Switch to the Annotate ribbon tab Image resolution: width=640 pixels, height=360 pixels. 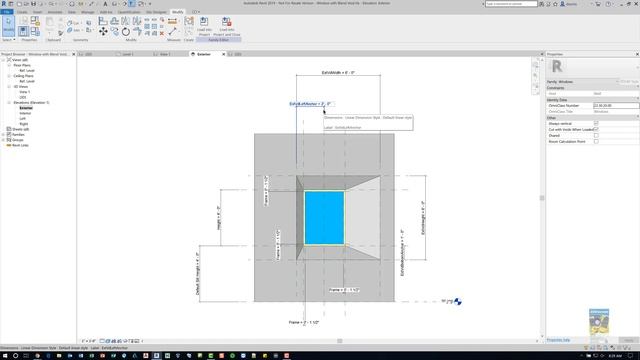pos(55,12)
